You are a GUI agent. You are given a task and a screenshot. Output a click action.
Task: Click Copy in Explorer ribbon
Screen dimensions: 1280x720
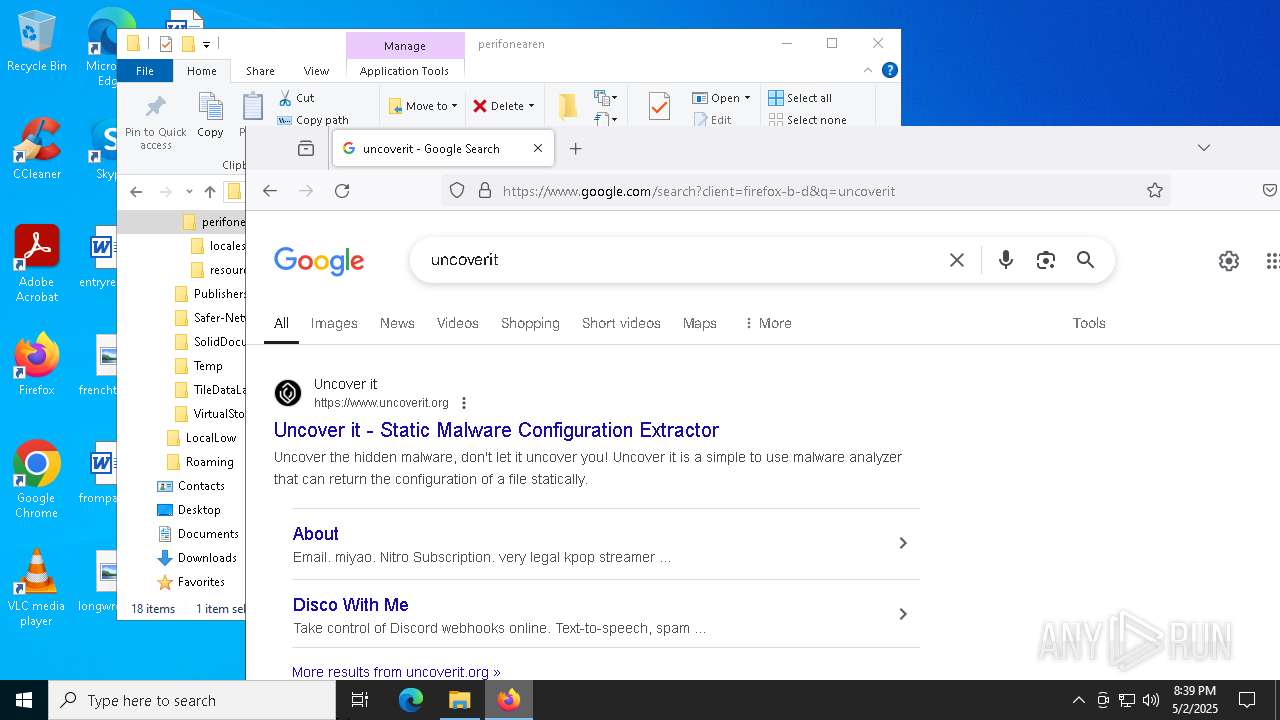(210, 117)
